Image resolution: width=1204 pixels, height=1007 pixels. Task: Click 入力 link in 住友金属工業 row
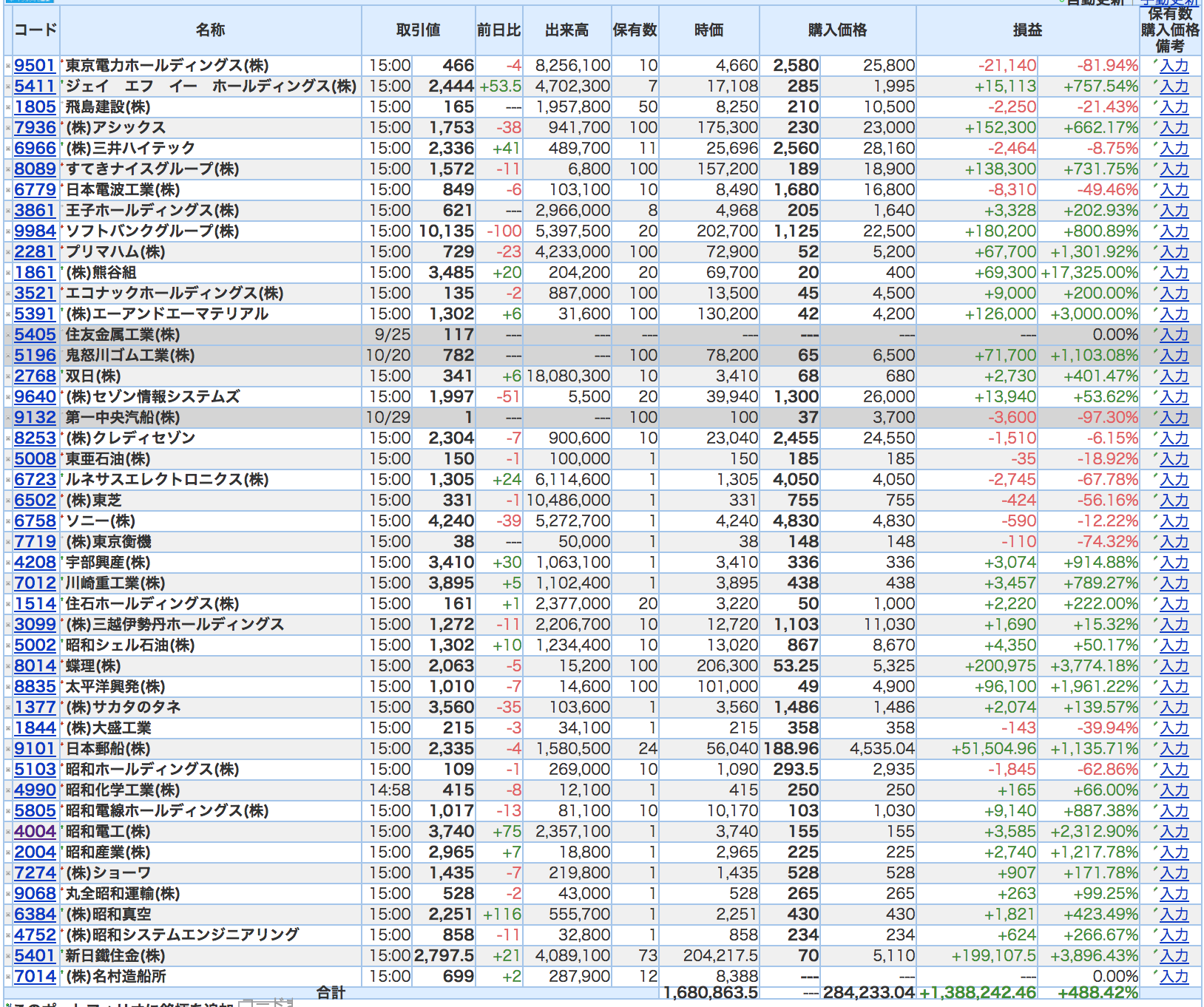click(x=1174, y=335)
